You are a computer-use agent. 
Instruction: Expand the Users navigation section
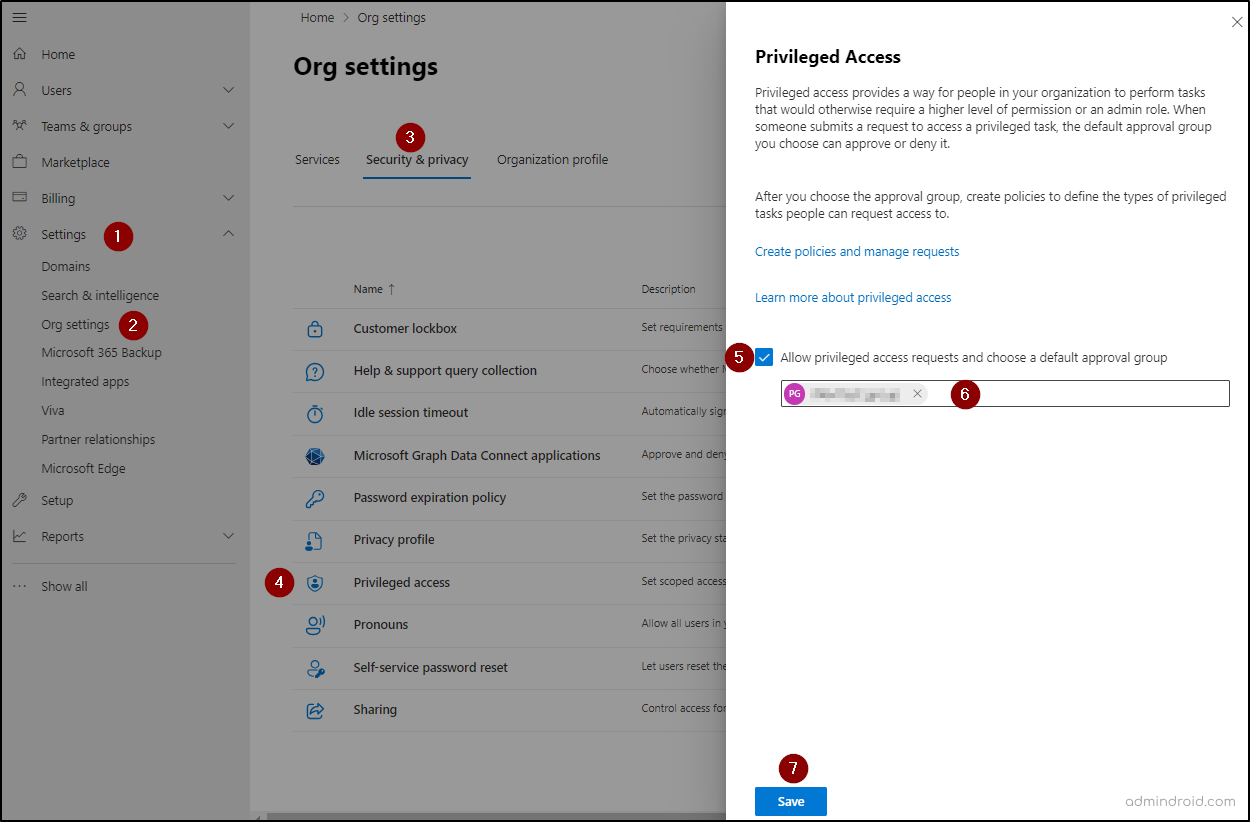click(x=228, y=89)
